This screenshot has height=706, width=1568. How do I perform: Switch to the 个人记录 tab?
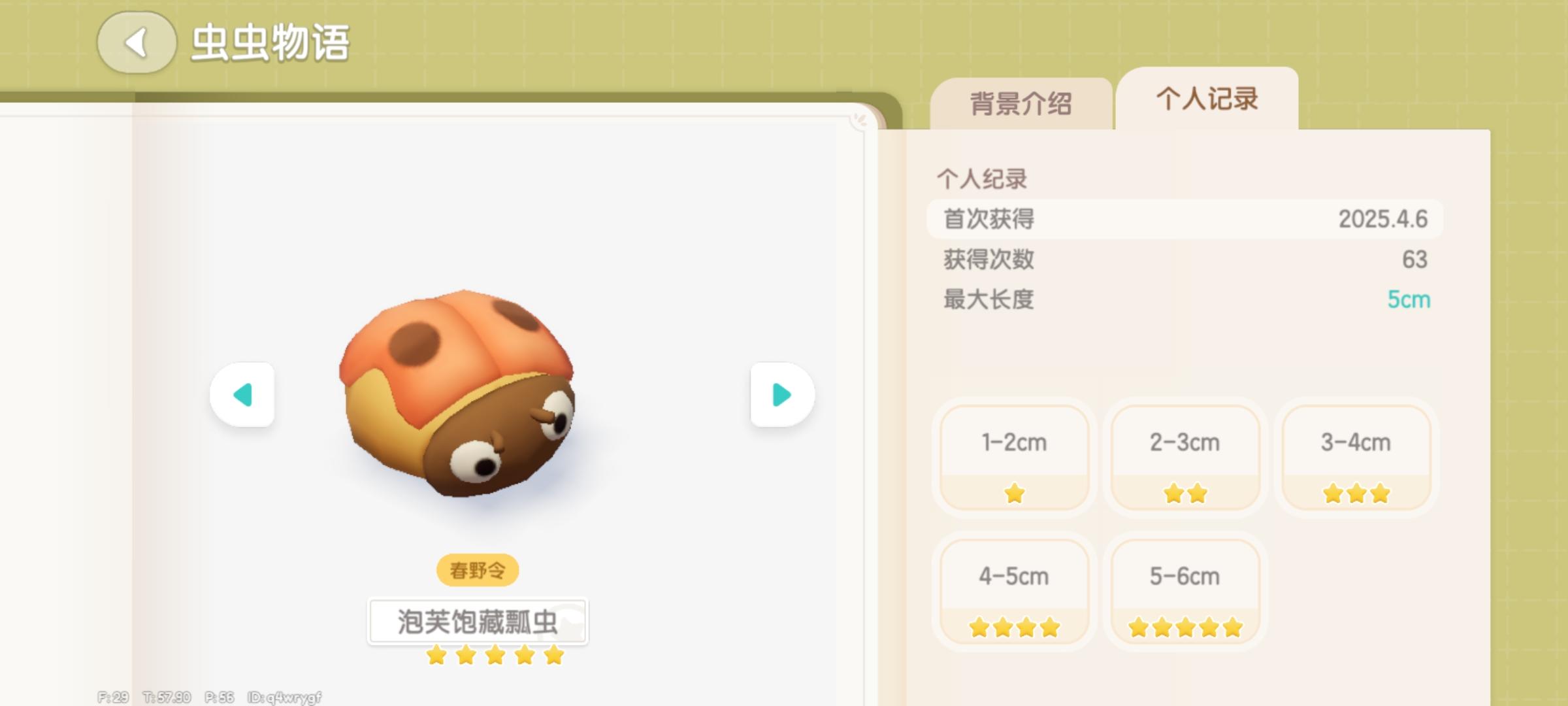click(1207, 99)
